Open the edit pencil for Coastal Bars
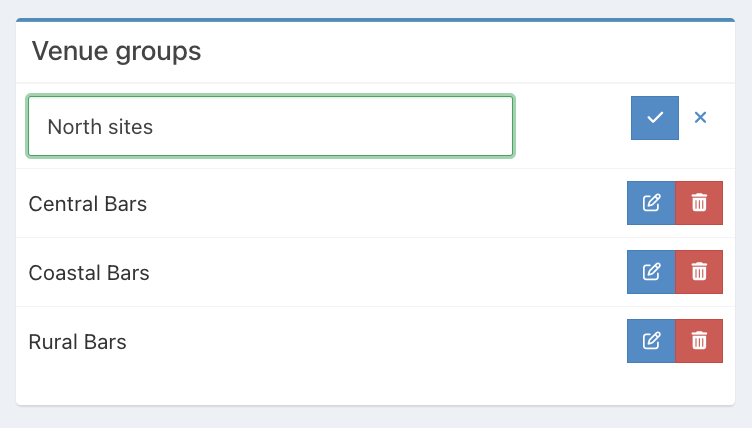The height and width of the screenshot is (428, 752). click(x=651, y=272)
